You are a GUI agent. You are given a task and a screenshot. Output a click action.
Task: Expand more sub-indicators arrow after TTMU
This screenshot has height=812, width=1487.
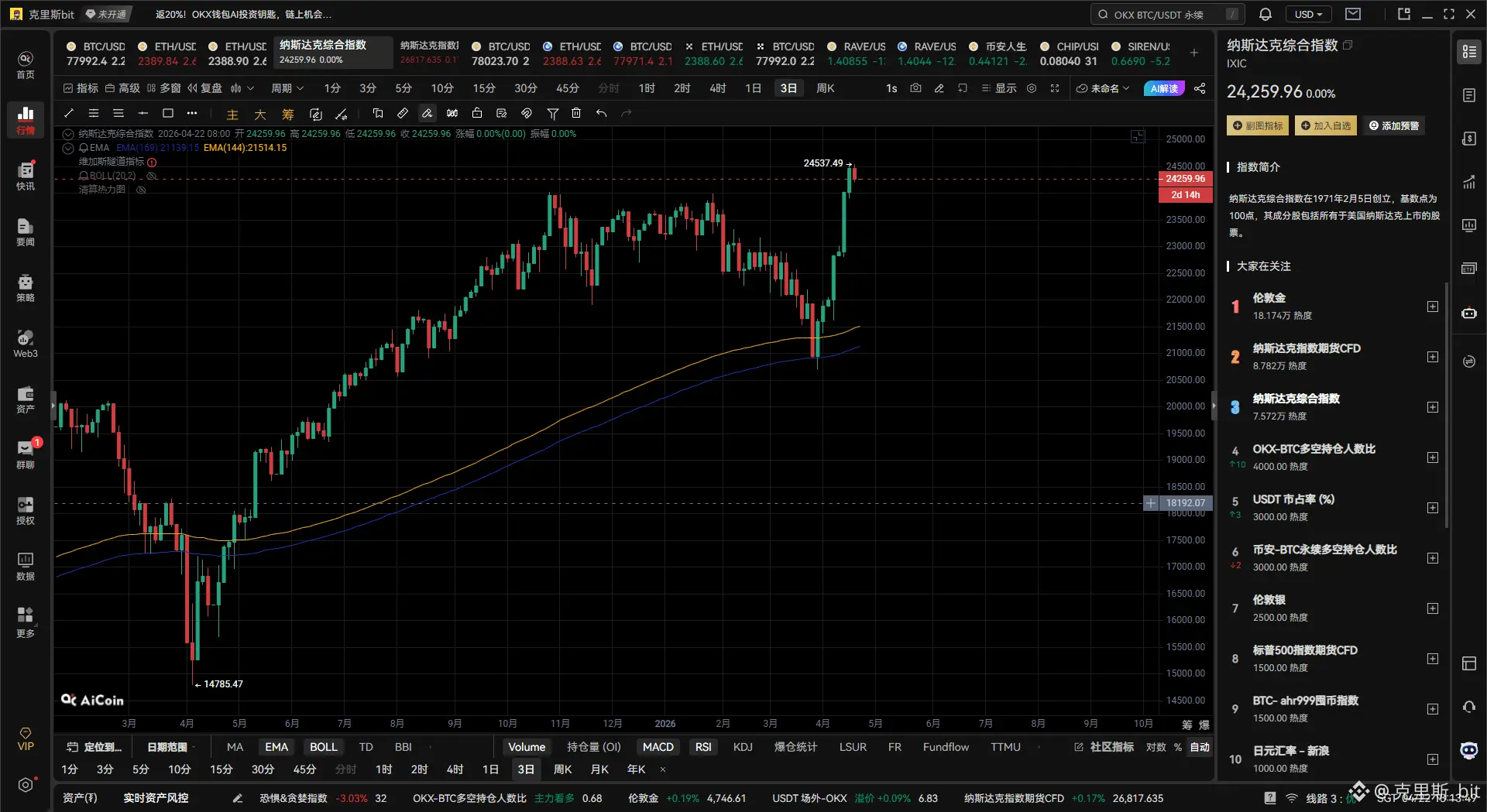[1039, 747]
